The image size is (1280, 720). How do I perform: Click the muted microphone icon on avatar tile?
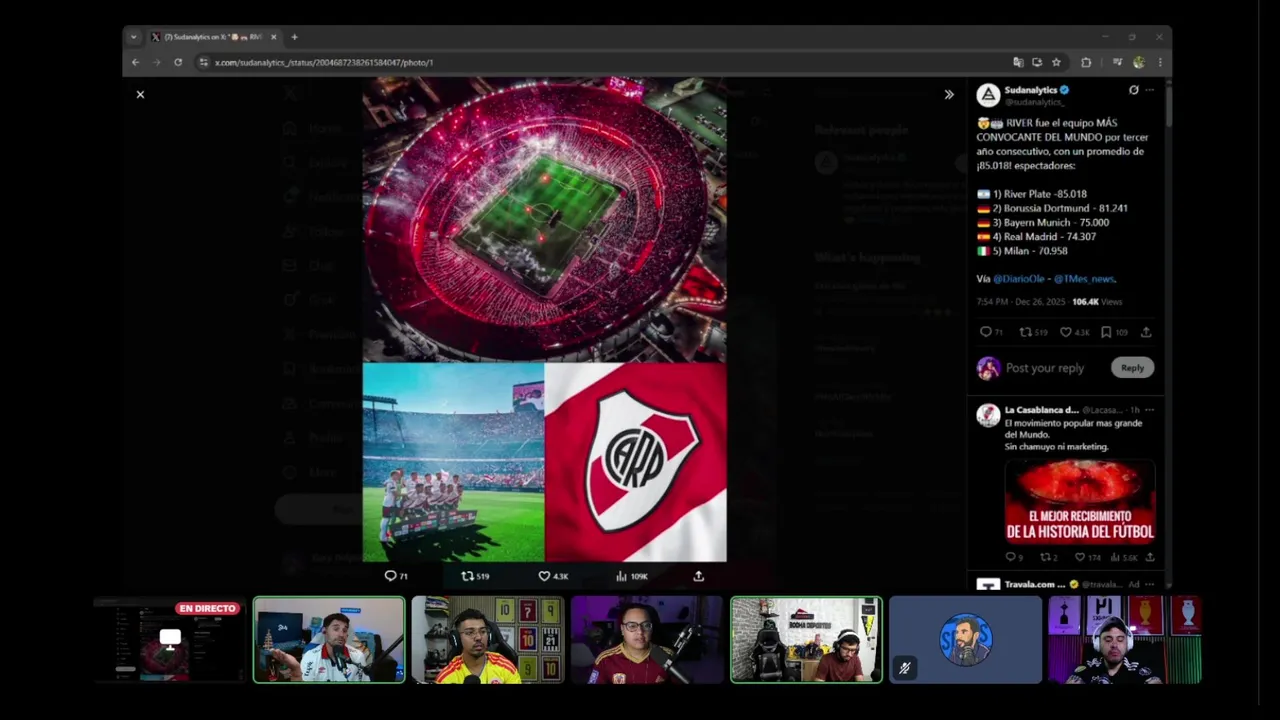904,668
